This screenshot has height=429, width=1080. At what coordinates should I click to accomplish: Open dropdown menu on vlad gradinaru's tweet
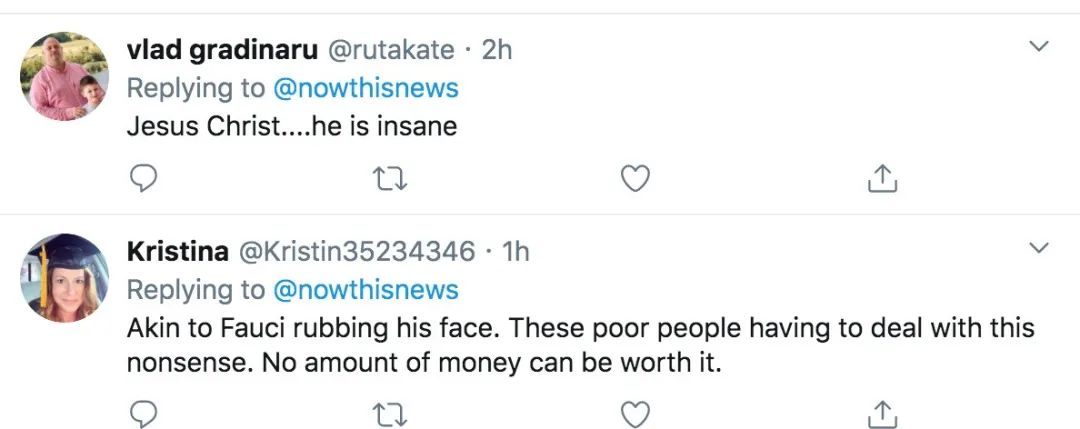click(1039, 46)
